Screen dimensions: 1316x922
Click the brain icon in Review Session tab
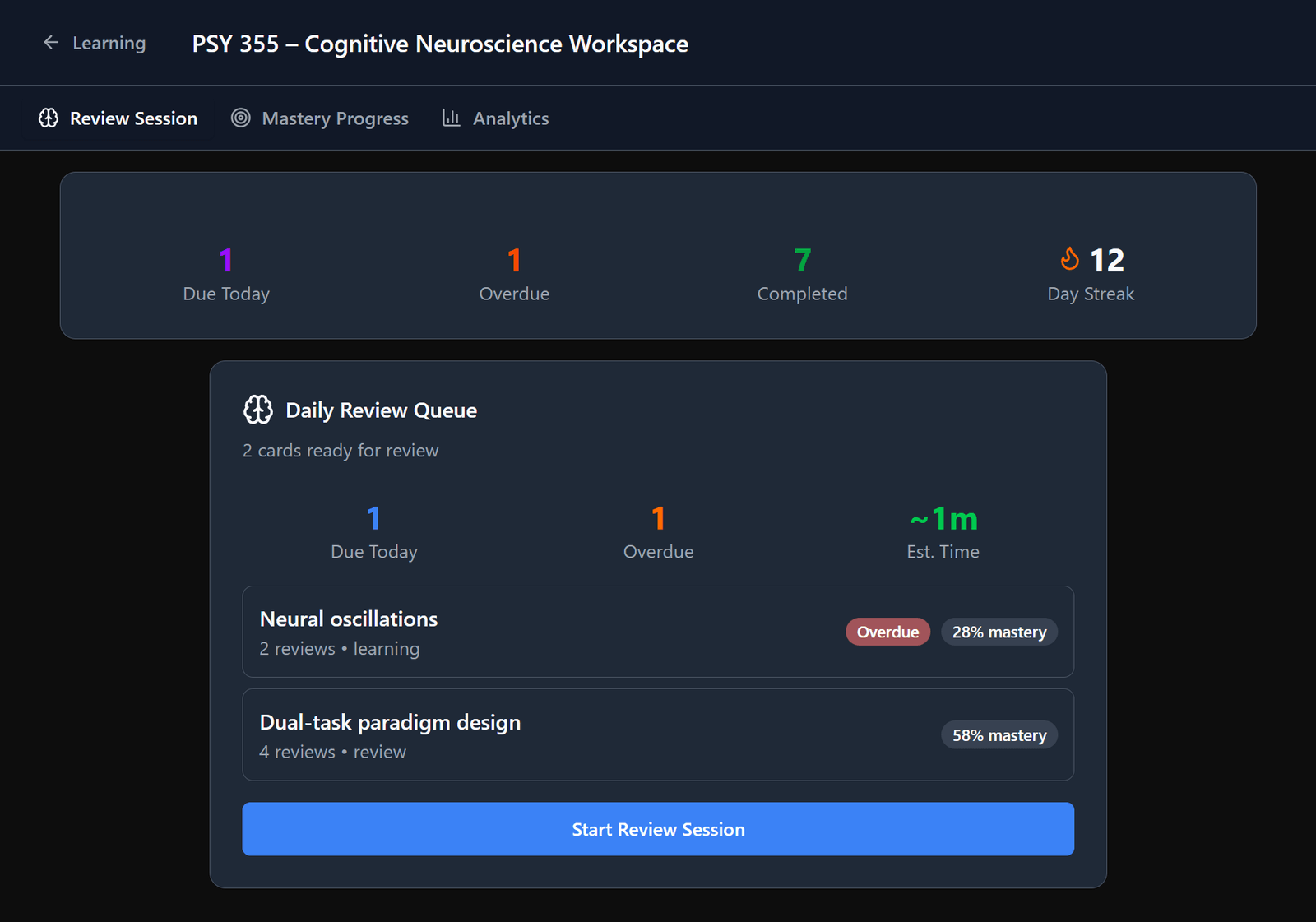(49, 118)
